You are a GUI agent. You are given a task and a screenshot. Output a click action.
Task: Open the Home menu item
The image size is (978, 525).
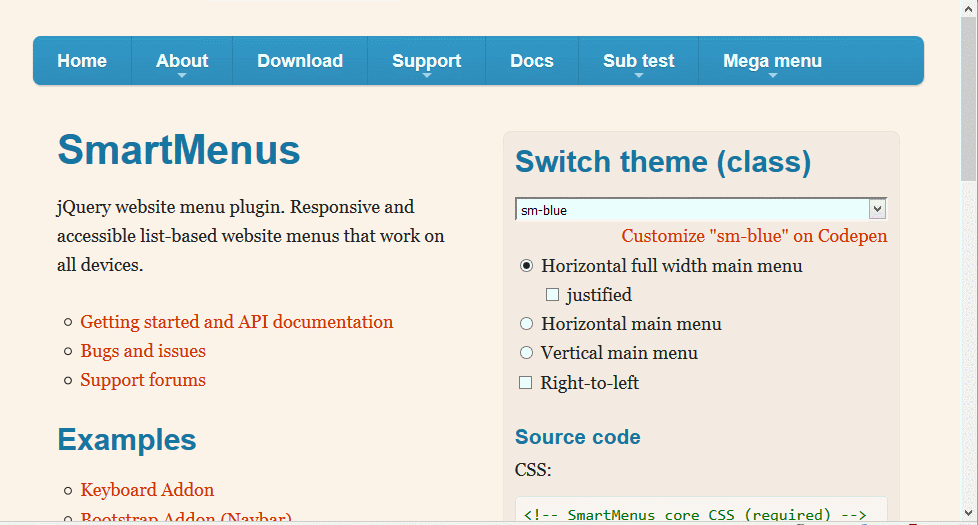click(82, 60)
